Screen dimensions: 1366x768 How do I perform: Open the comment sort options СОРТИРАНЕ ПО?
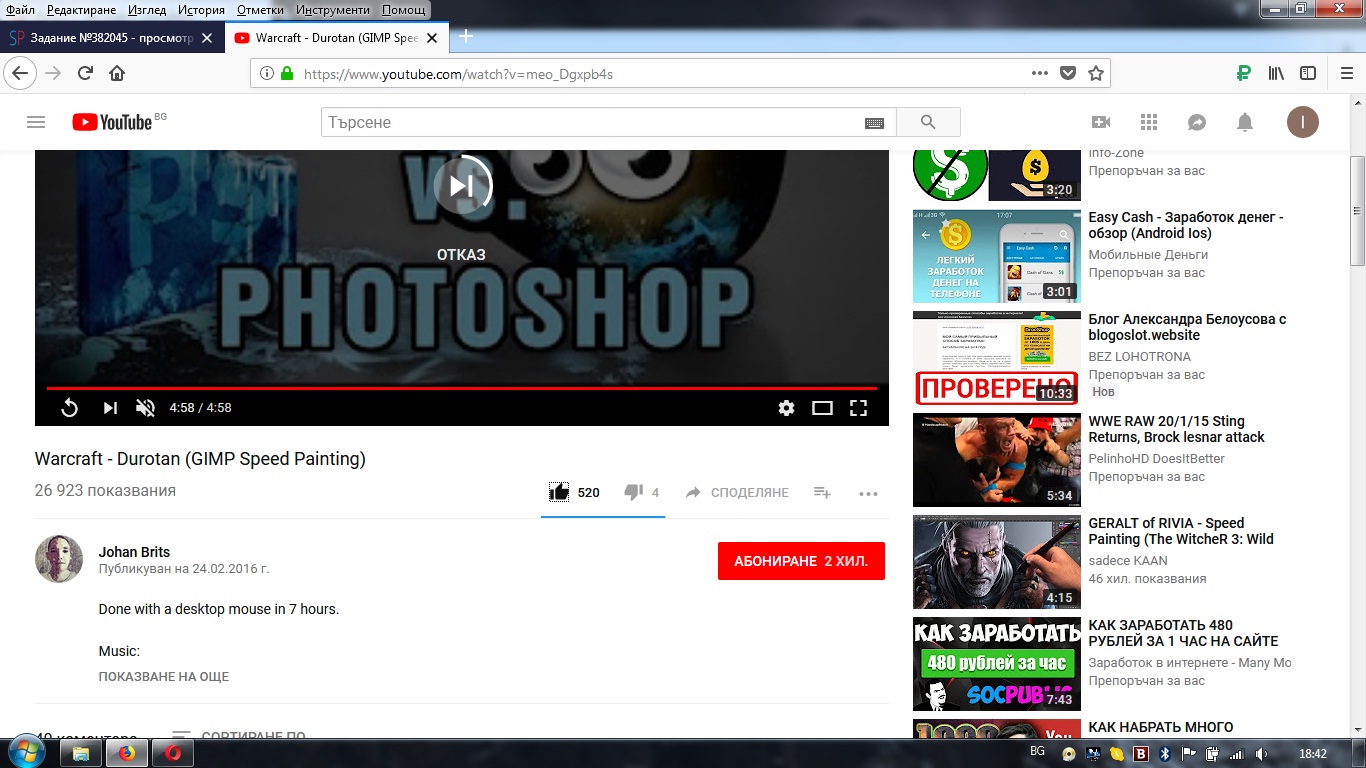[239, 737]
